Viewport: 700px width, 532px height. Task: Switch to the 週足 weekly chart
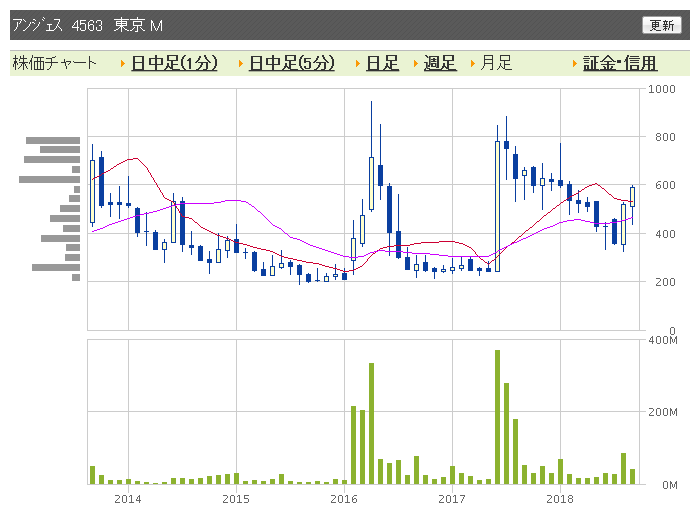point(440,63)
